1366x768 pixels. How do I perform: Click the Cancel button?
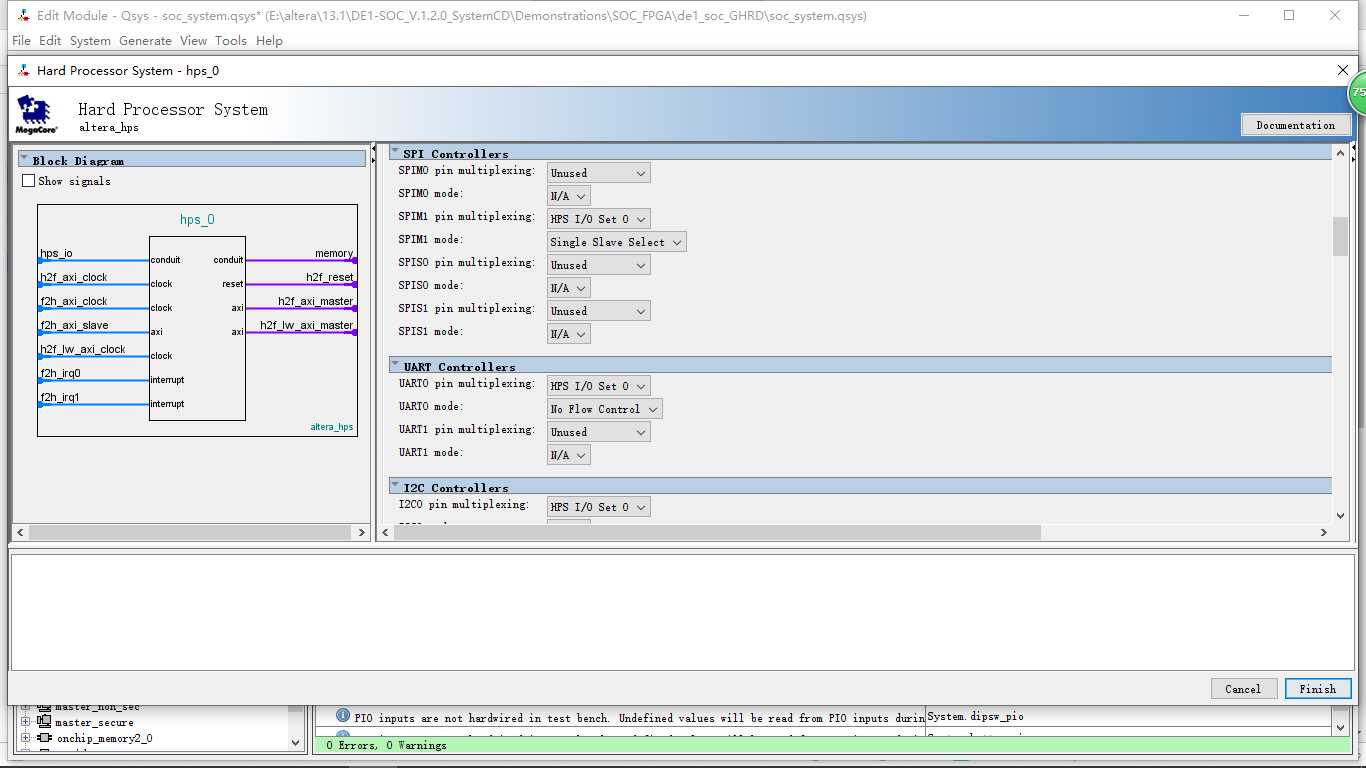pyautogui.click(x=1243, y=689)
